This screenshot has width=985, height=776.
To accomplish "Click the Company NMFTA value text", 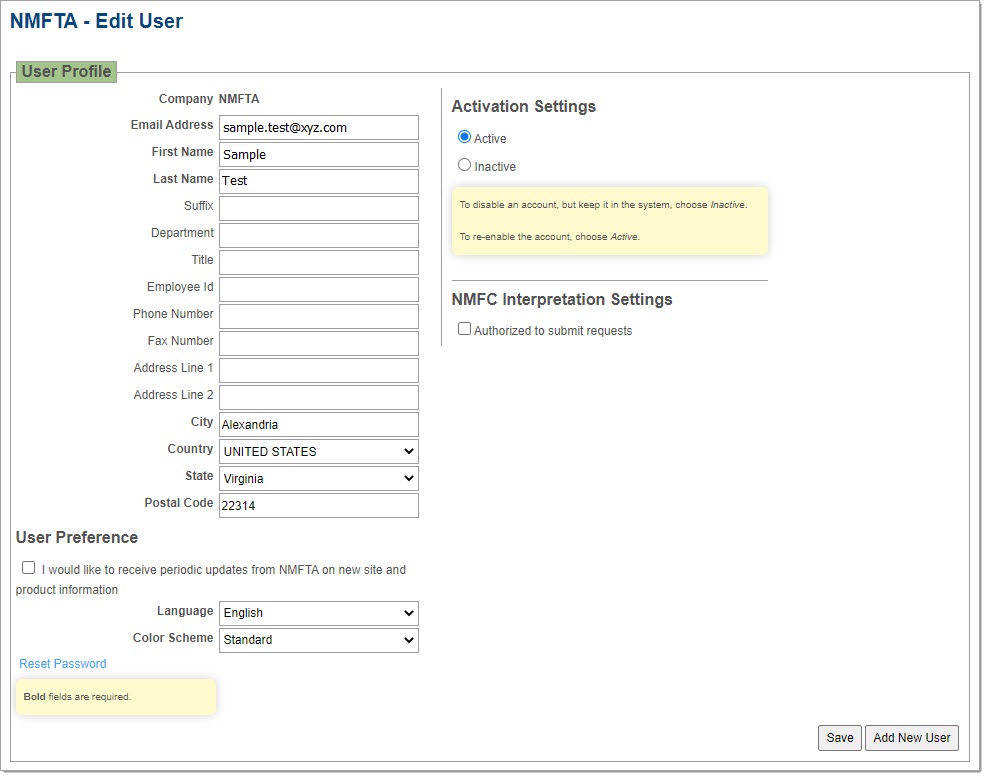I will pyautogui.click(x=239, y=99).
